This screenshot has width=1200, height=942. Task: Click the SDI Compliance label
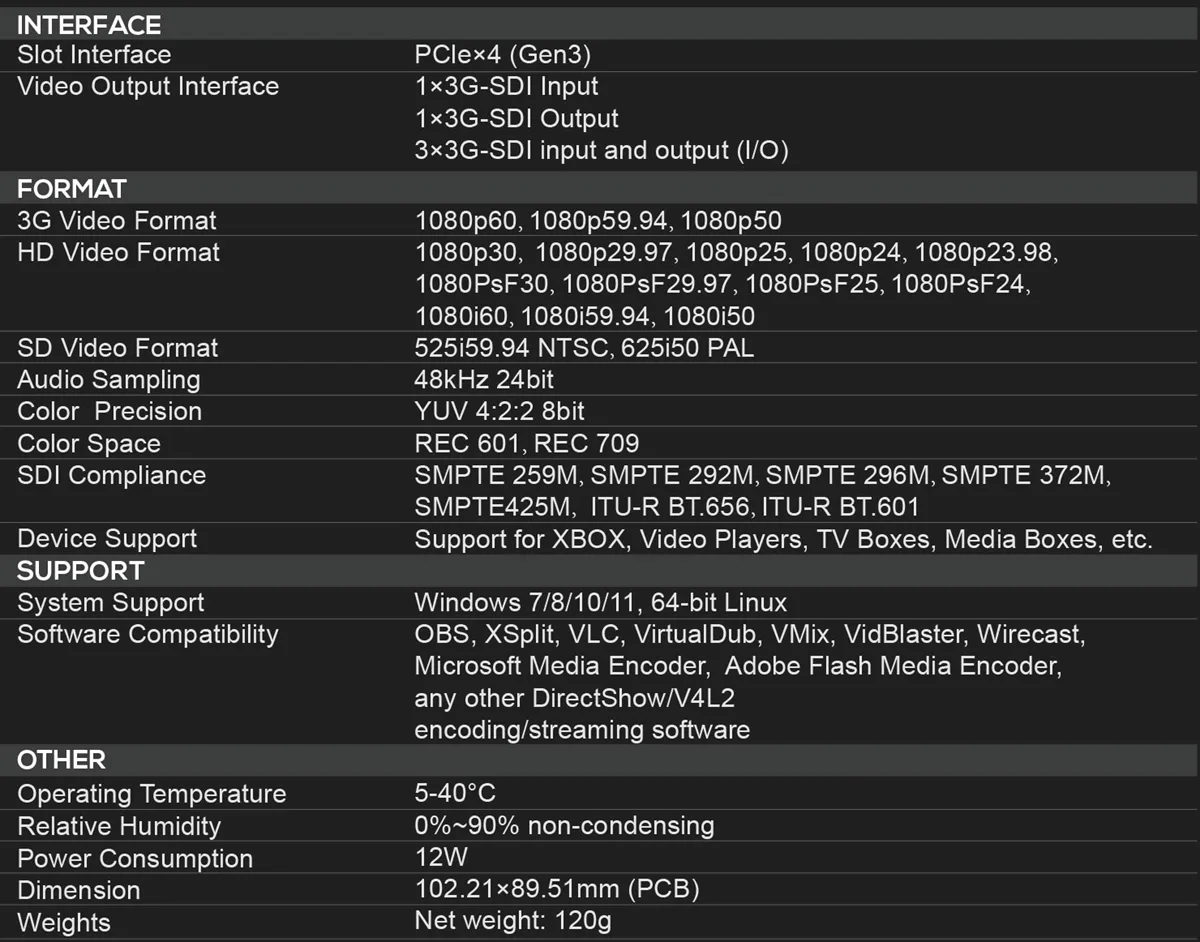112,475
